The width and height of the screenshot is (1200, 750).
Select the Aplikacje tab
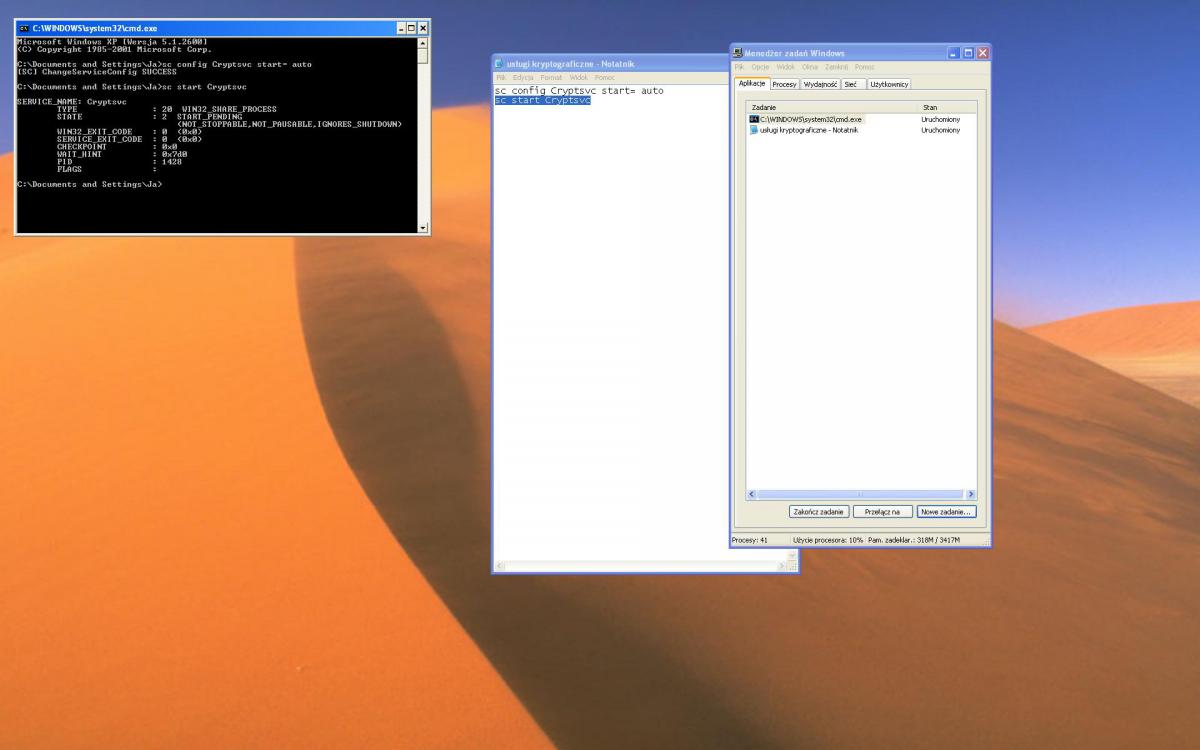click(752, 83)
